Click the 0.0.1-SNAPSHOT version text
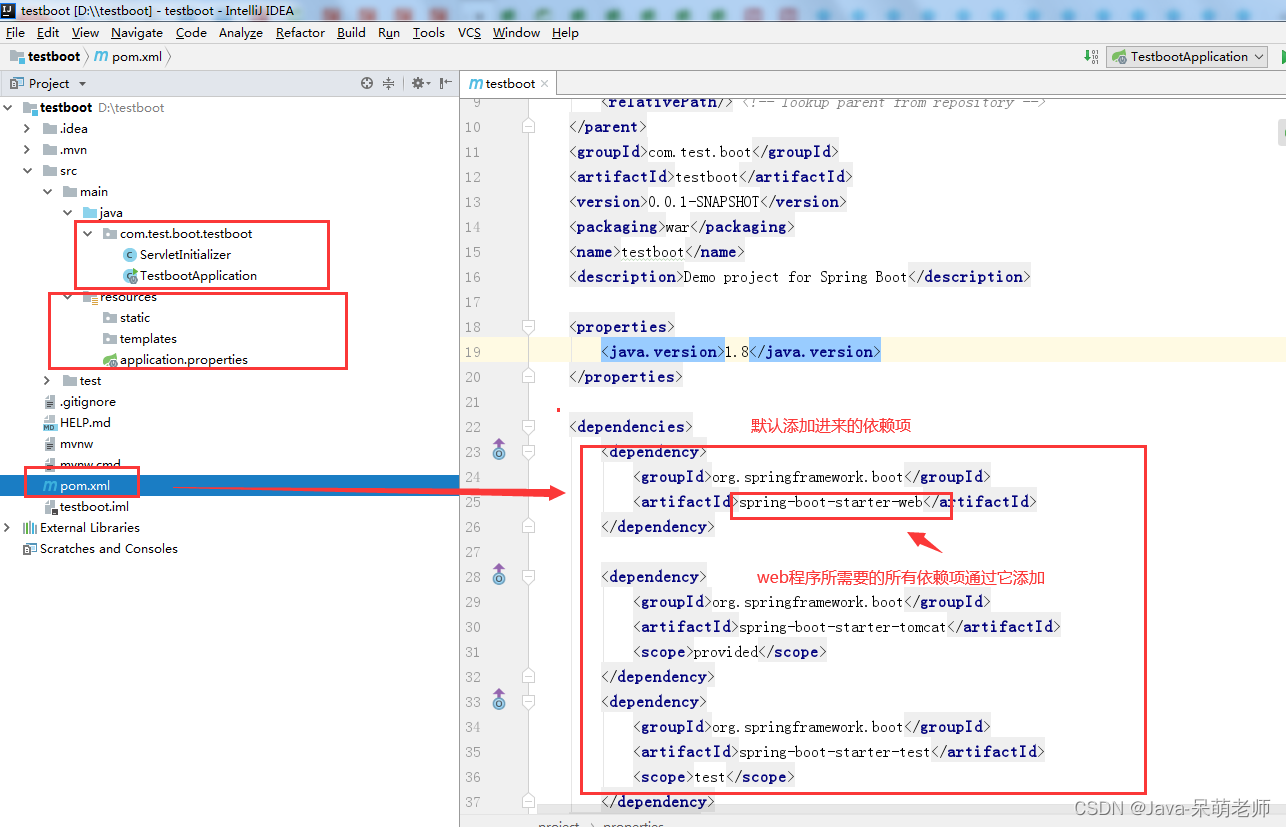This screenshot has height=827, width=1286. pyautogui.click(x=702, y=202)
